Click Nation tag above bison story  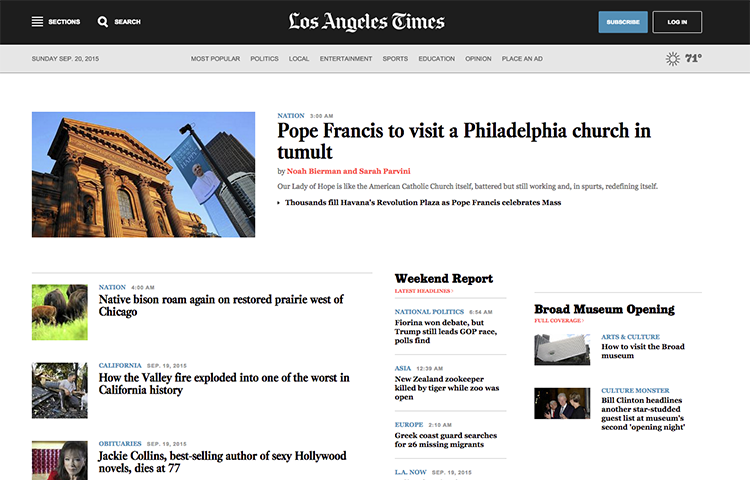pos(112,287)
